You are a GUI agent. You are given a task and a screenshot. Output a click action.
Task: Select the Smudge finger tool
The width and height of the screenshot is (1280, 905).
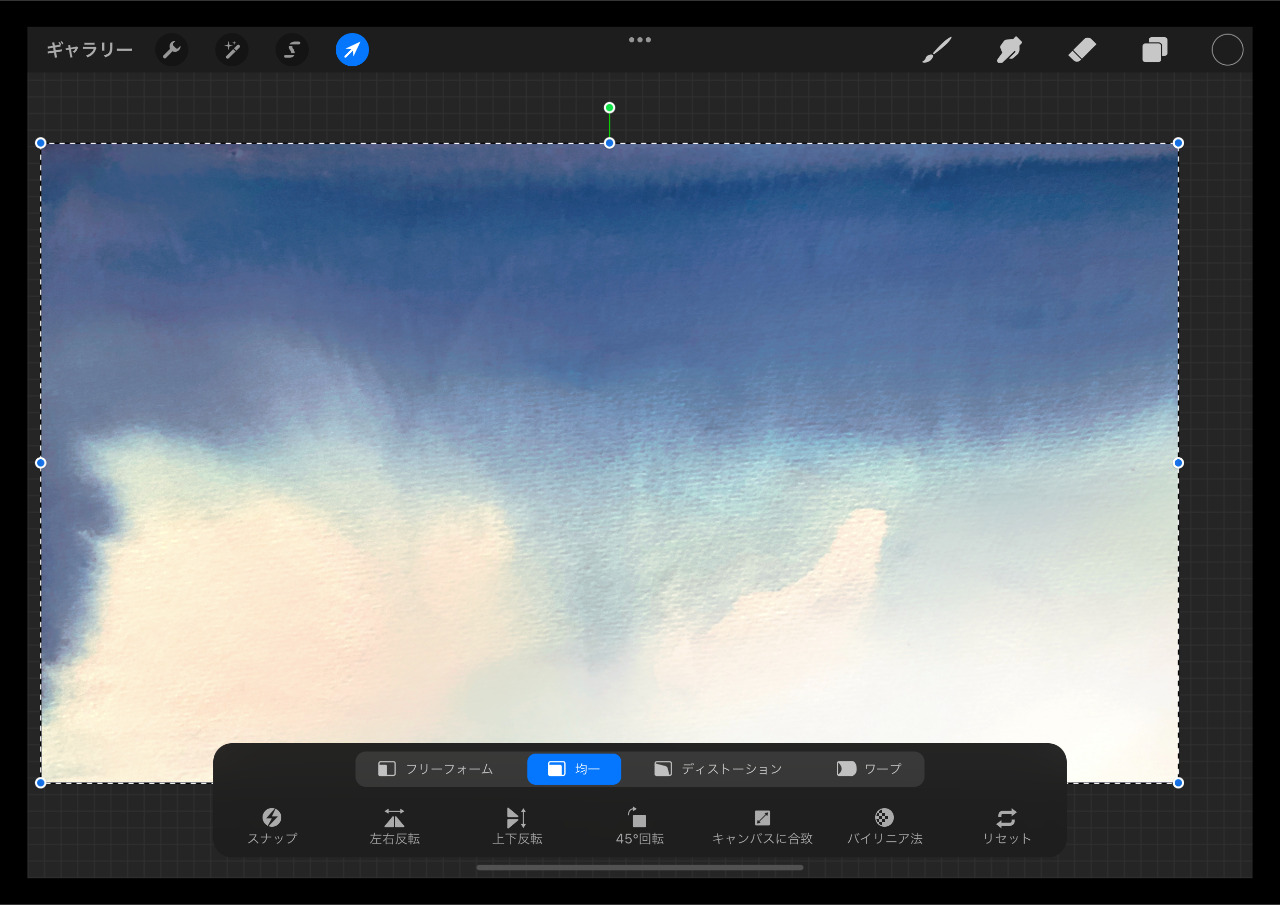click(1010, 50)
